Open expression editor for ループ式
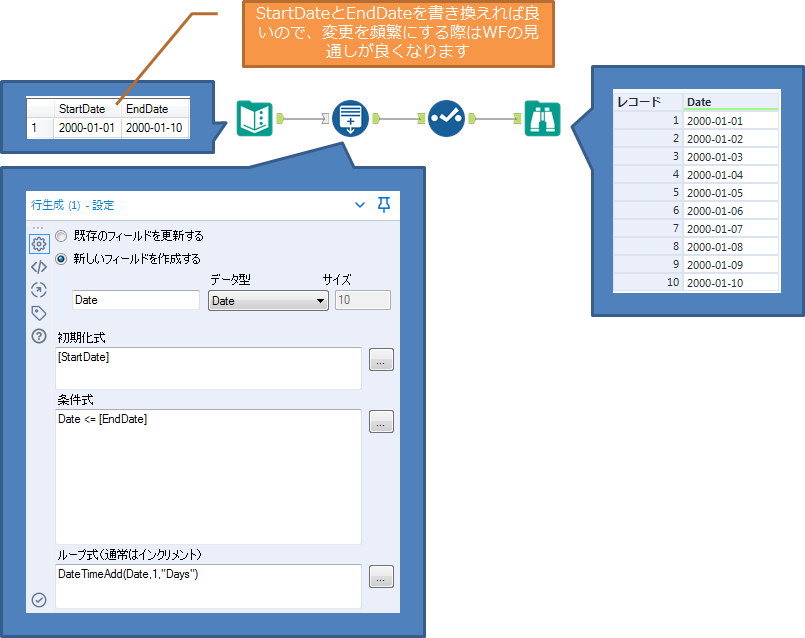 (x=381, y=576)
